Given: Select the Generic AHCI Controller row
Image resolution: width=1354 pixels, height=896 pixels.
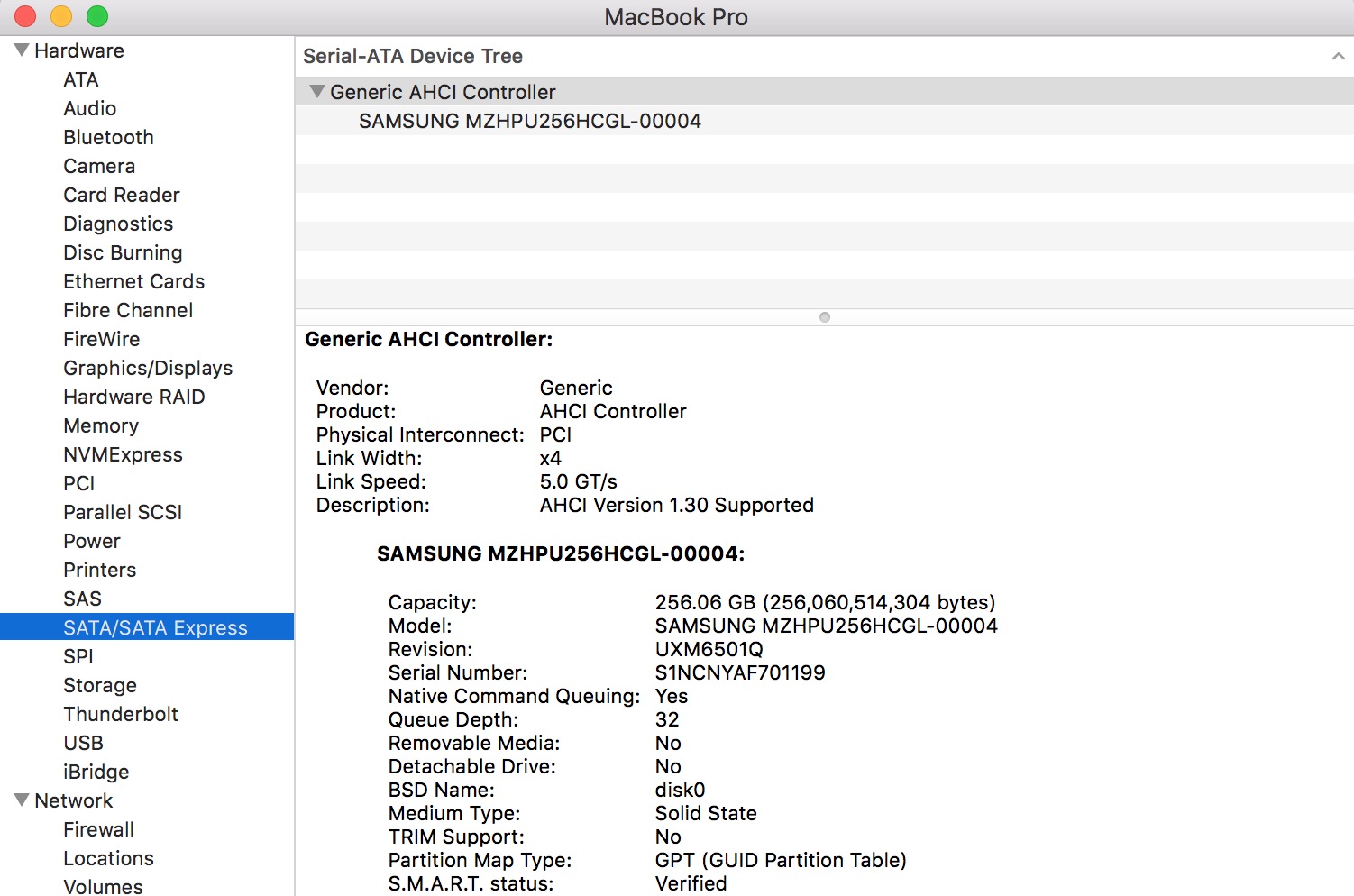Looking at the screenshot, I should [824, 92].
